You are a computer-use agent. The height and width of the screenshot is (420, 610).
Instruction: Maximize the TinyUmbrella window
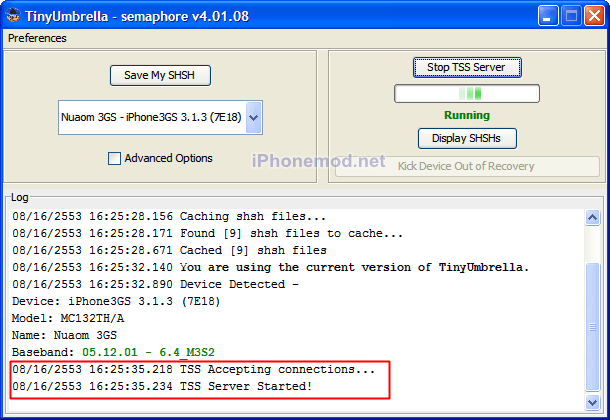(571, 16)
